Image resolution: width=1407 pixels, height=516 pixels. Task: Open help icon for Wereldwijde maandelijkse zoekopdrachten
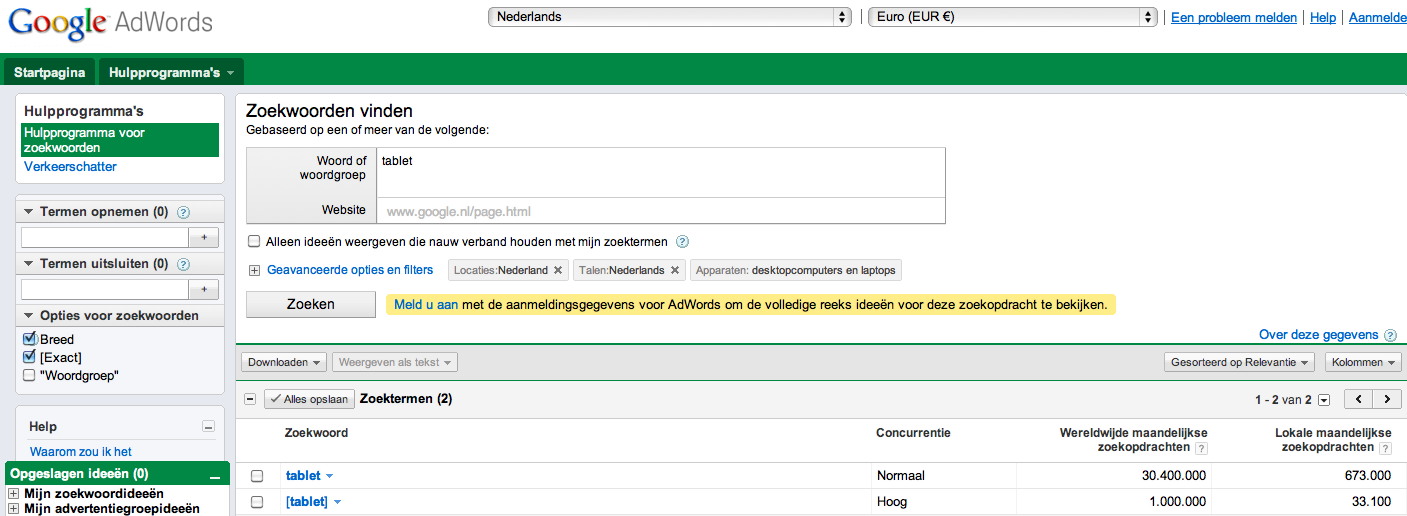(x=1201, y=448)
